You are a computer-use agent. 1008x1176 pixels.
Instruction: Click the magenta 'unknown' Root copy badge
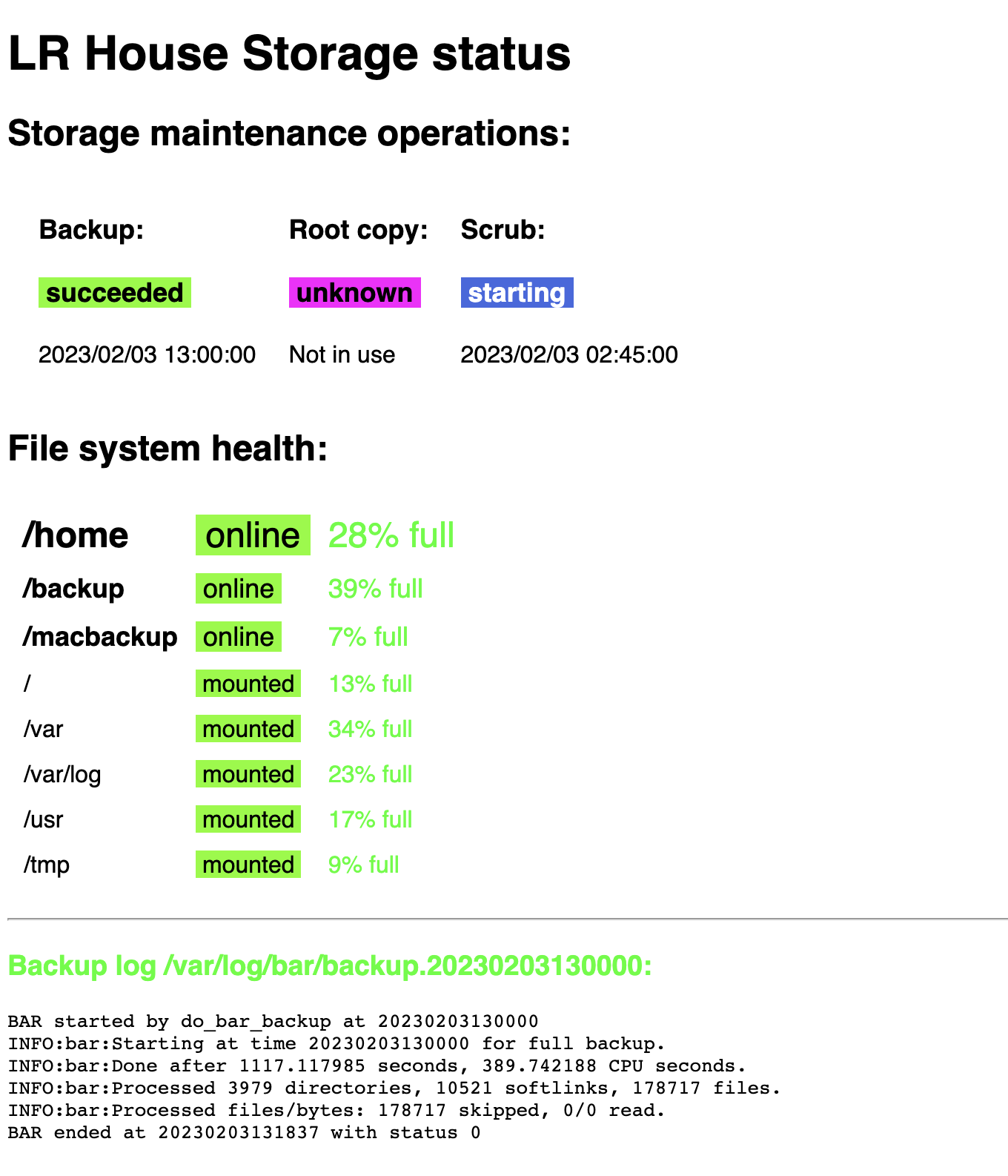point(354,293)
